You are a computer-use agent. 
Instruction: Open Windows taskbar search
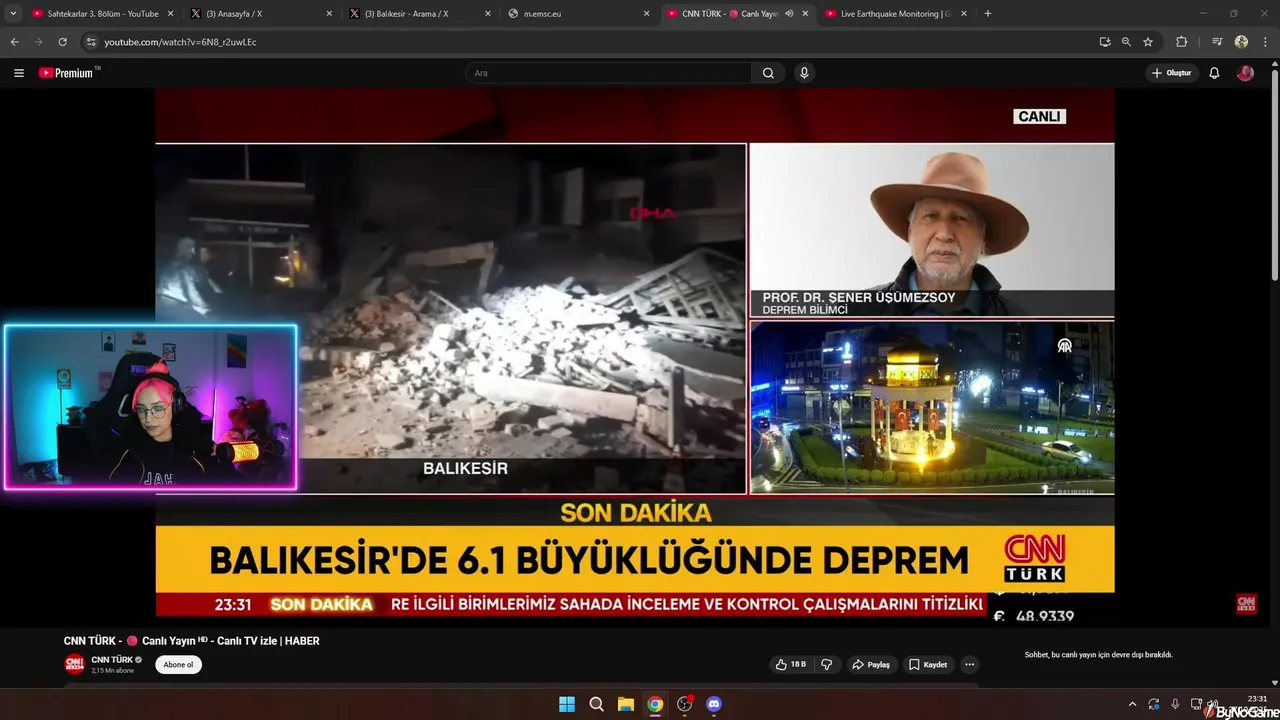[596, 704]
